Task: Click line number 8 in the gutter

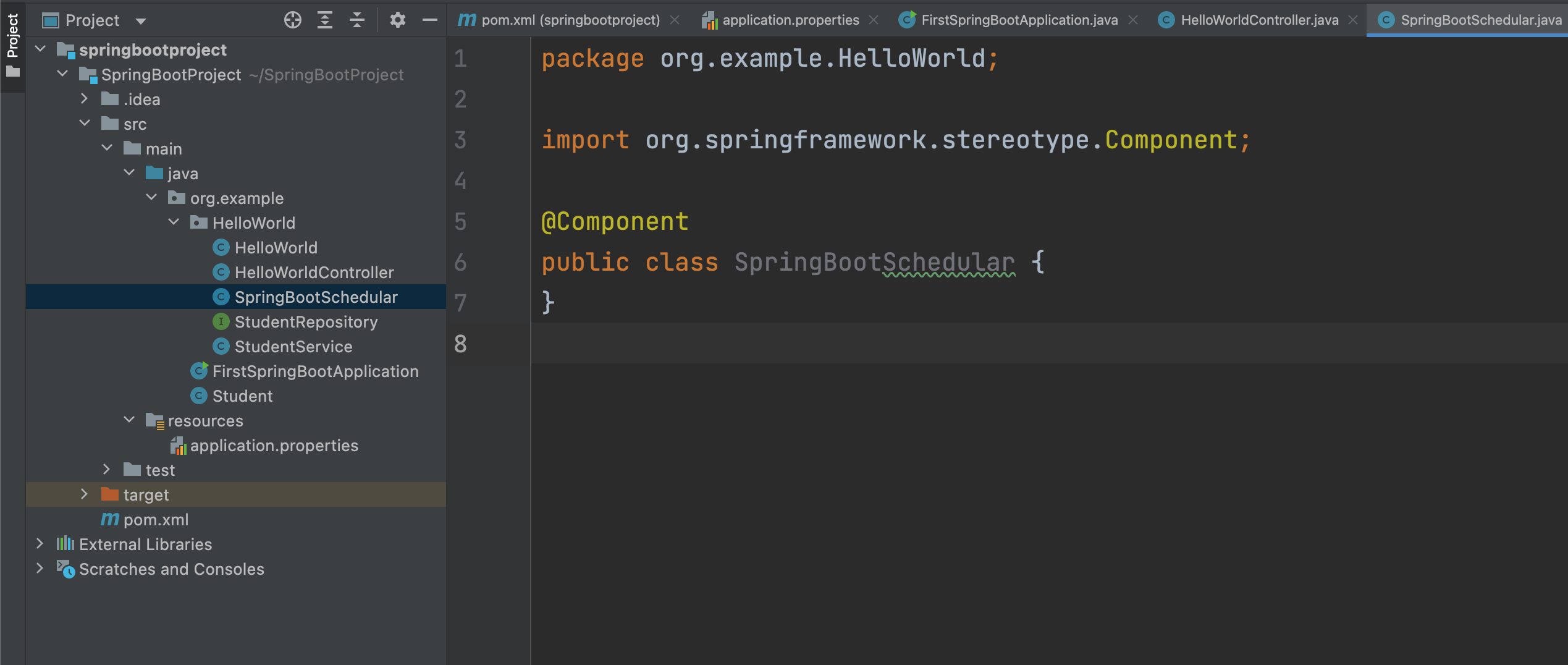Action: (461, 344)
